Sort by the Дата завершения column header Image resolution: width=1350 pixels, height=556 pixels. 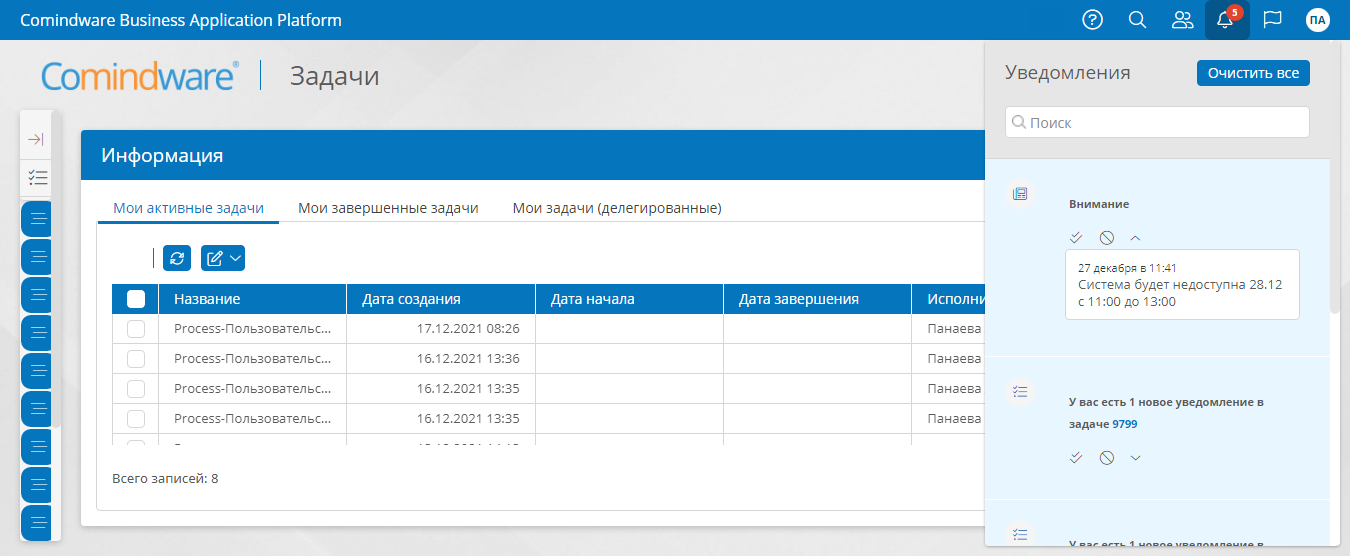tap(817, 299)
